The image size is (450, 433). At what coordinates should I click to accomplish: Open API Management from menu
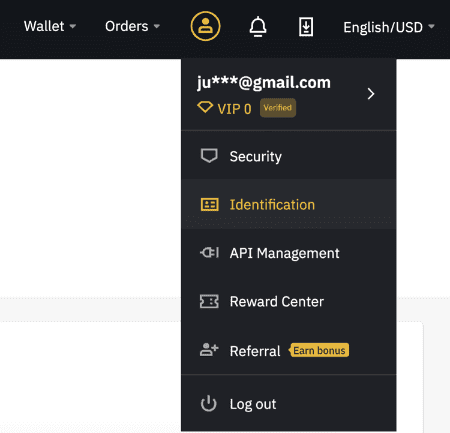tap(289, 253)
